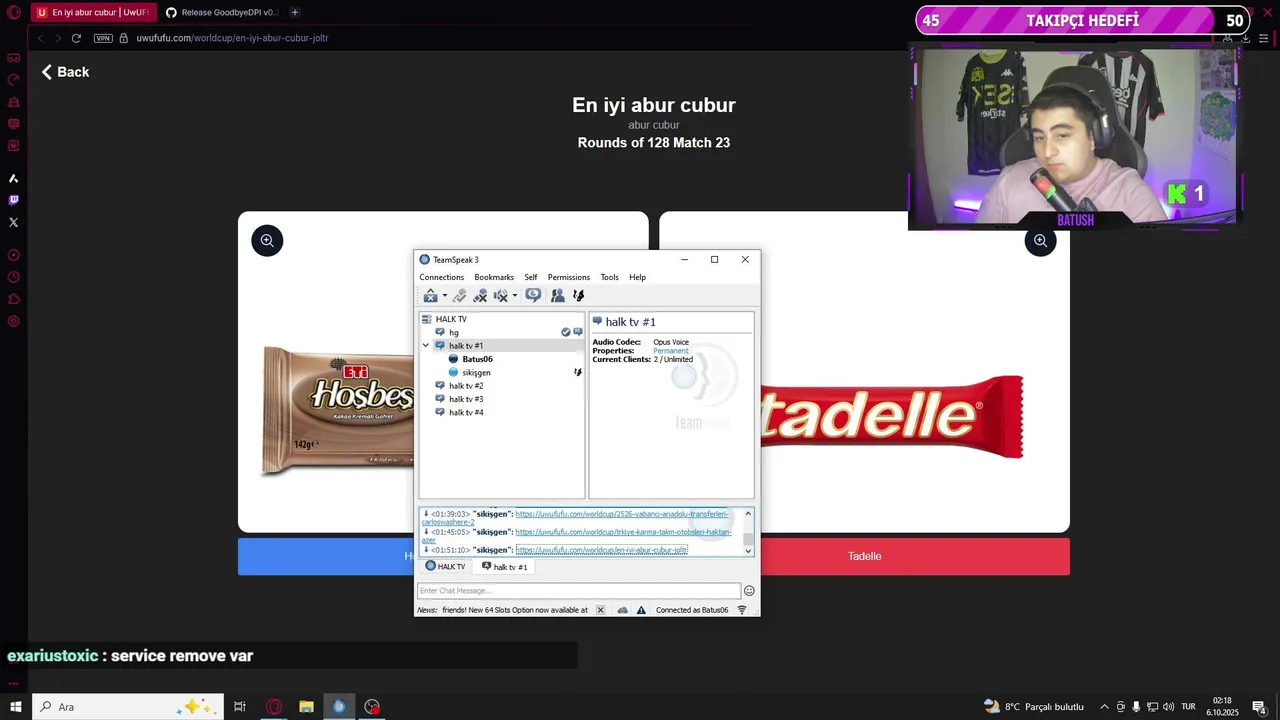Screen dimensions: 1280x720
Task: Click the warning triangle status icon
Action: point(641,610)
